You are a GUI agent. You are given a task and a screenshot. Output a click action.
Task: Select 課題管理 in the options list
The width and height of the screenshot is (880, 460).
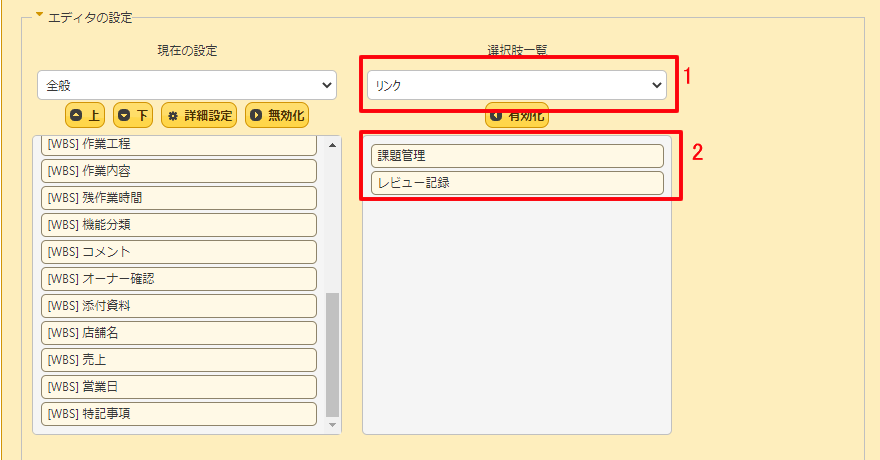pos(517,156)
